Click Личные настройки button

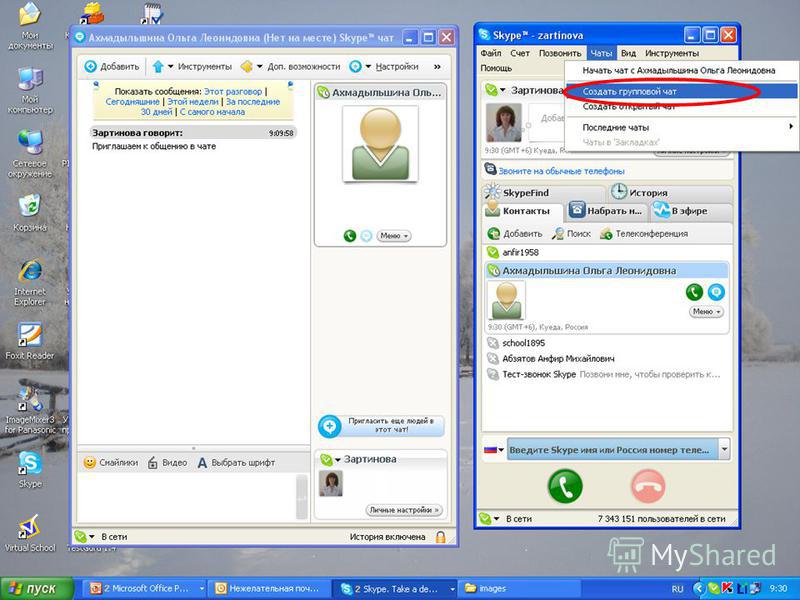[404, 510]
